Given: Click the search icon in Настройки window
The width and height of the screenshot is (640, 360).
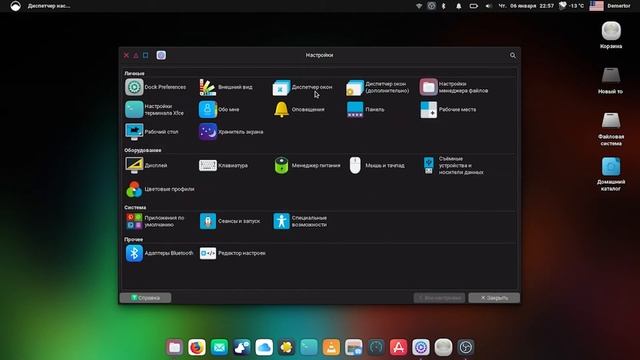Looking at the screenshot, I should coord(513,55).
